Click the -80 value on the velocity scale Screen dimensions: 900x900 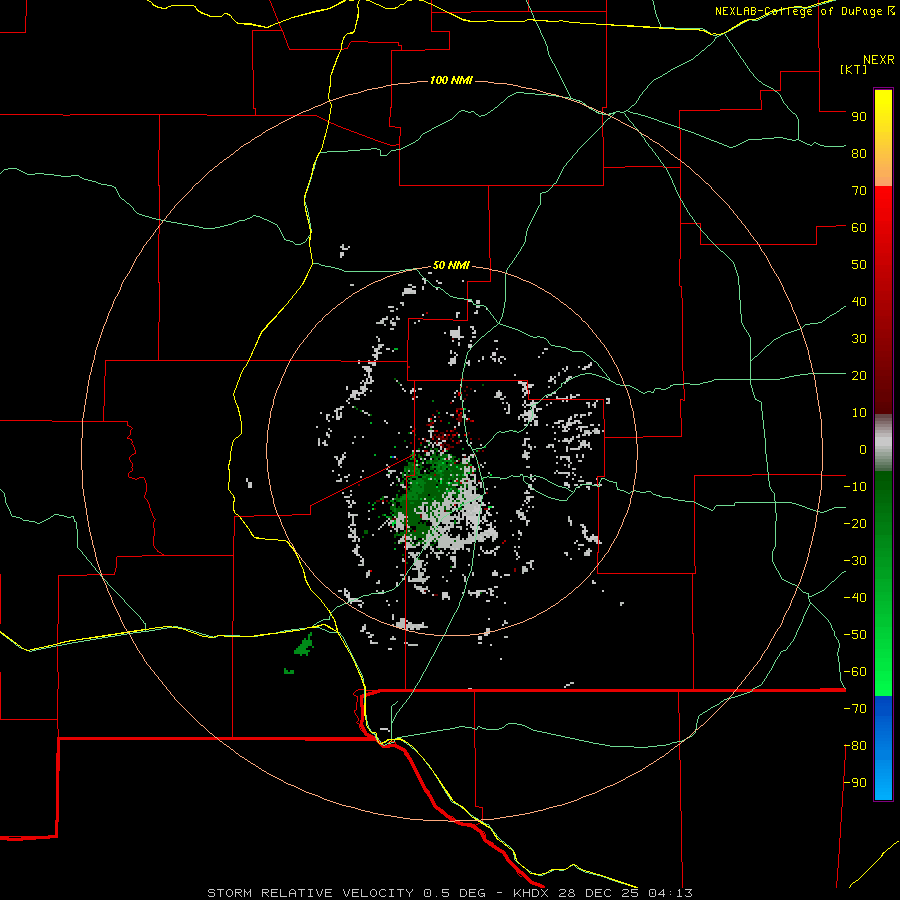click(x=855, y=746)
